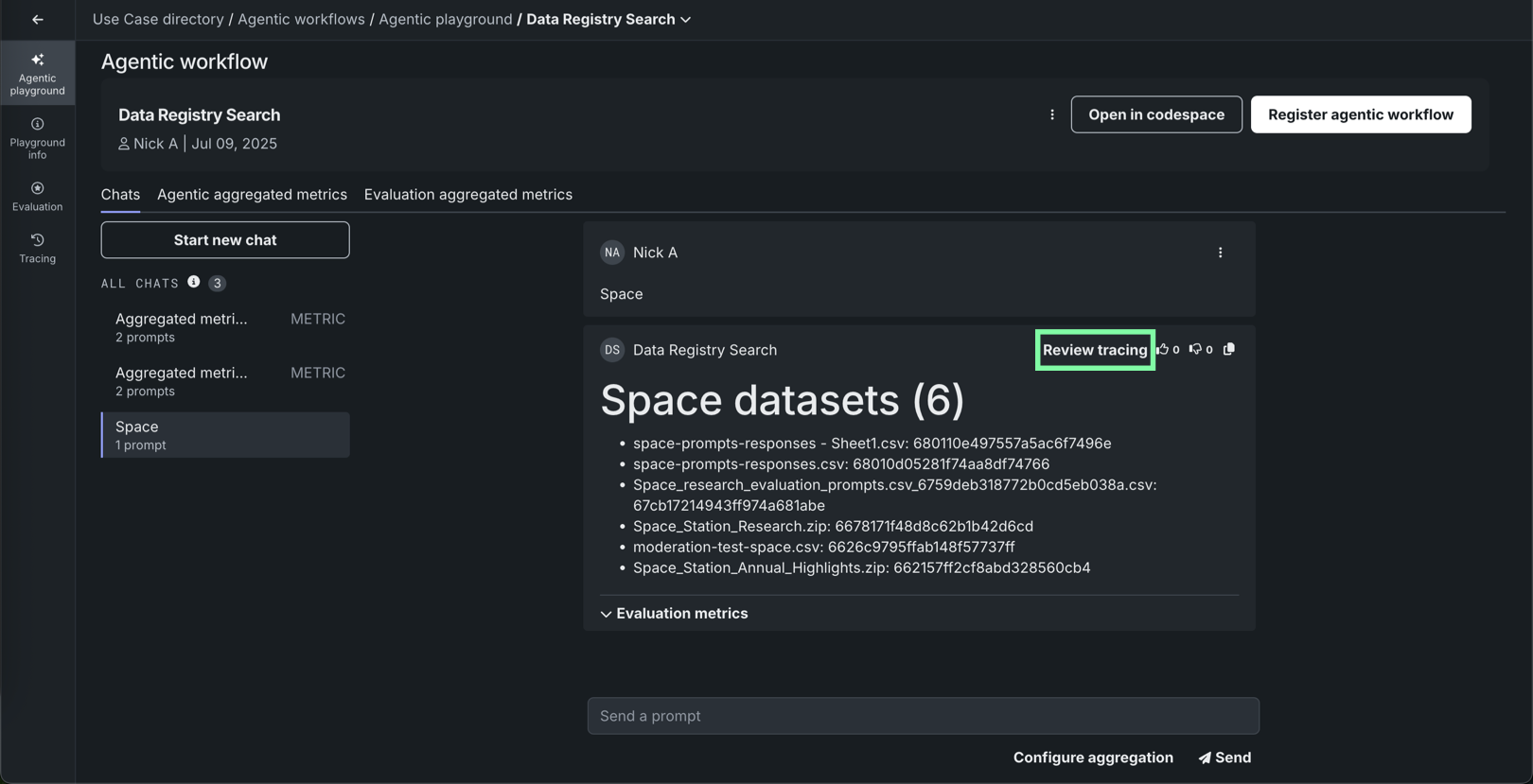Click the back arrow icon
This screenshot has width=1533, height=784.
(38, 20)
